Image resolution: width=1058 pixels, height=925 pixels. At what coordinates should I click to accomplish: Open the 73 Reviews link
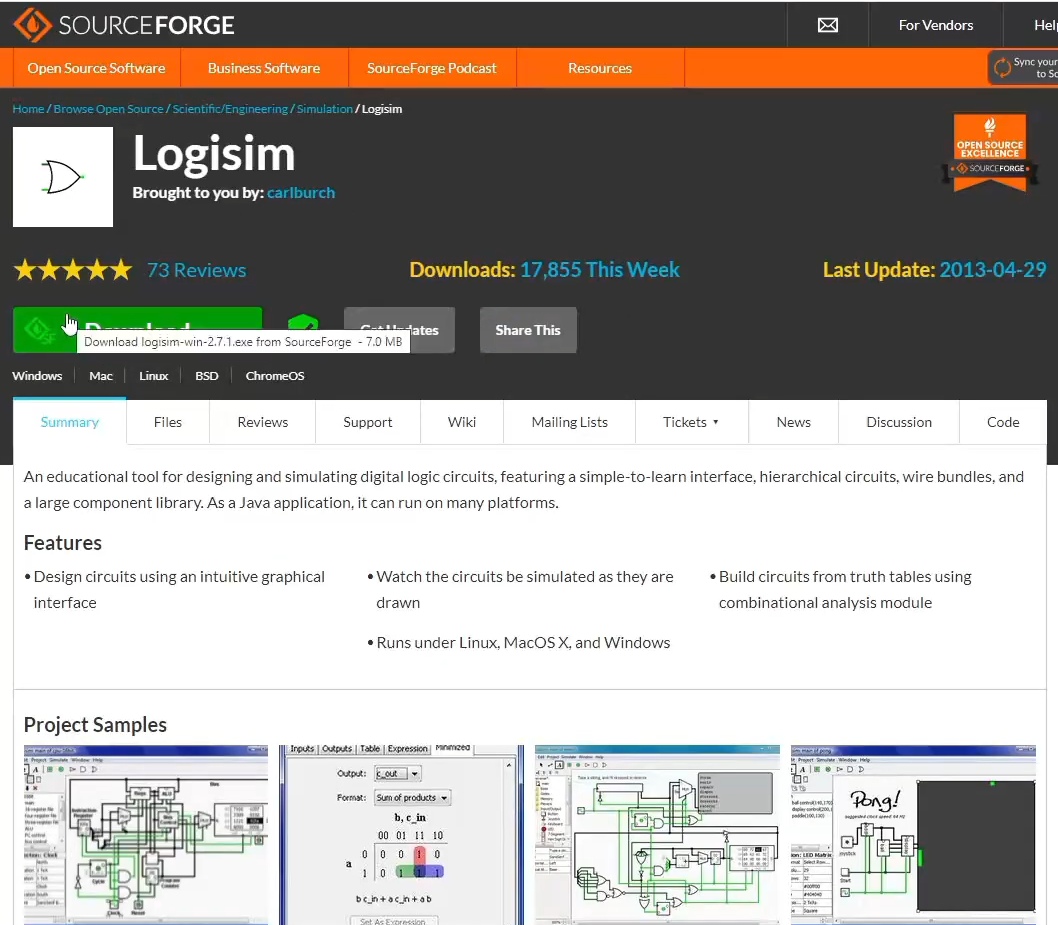tap(196, 270)
